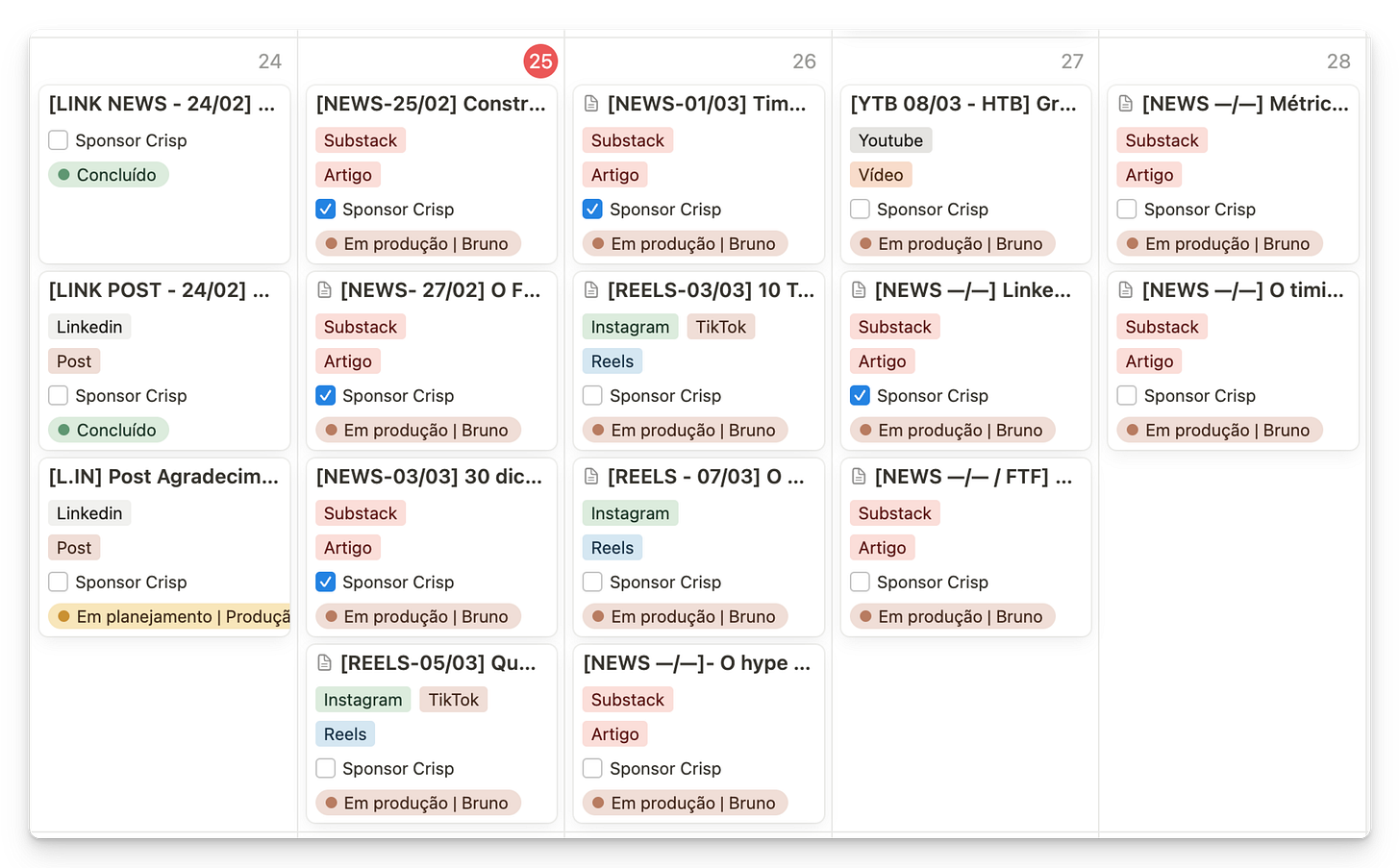
Task: Click the page icon on [REELS - 07/03] card
Action: point(591,477)
